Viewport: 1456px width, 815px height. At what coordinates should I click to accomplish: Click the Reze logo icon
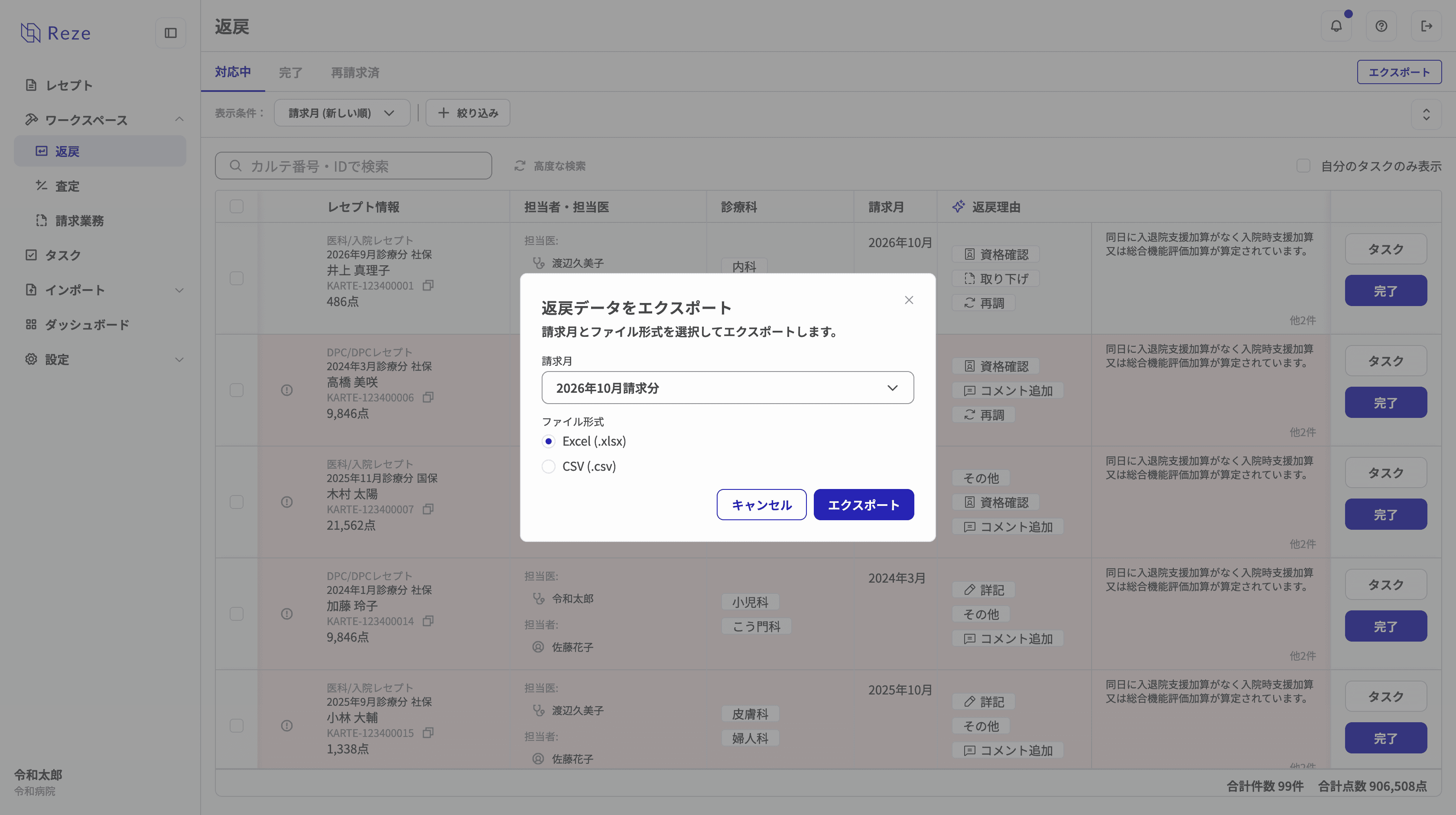(30, 33)
